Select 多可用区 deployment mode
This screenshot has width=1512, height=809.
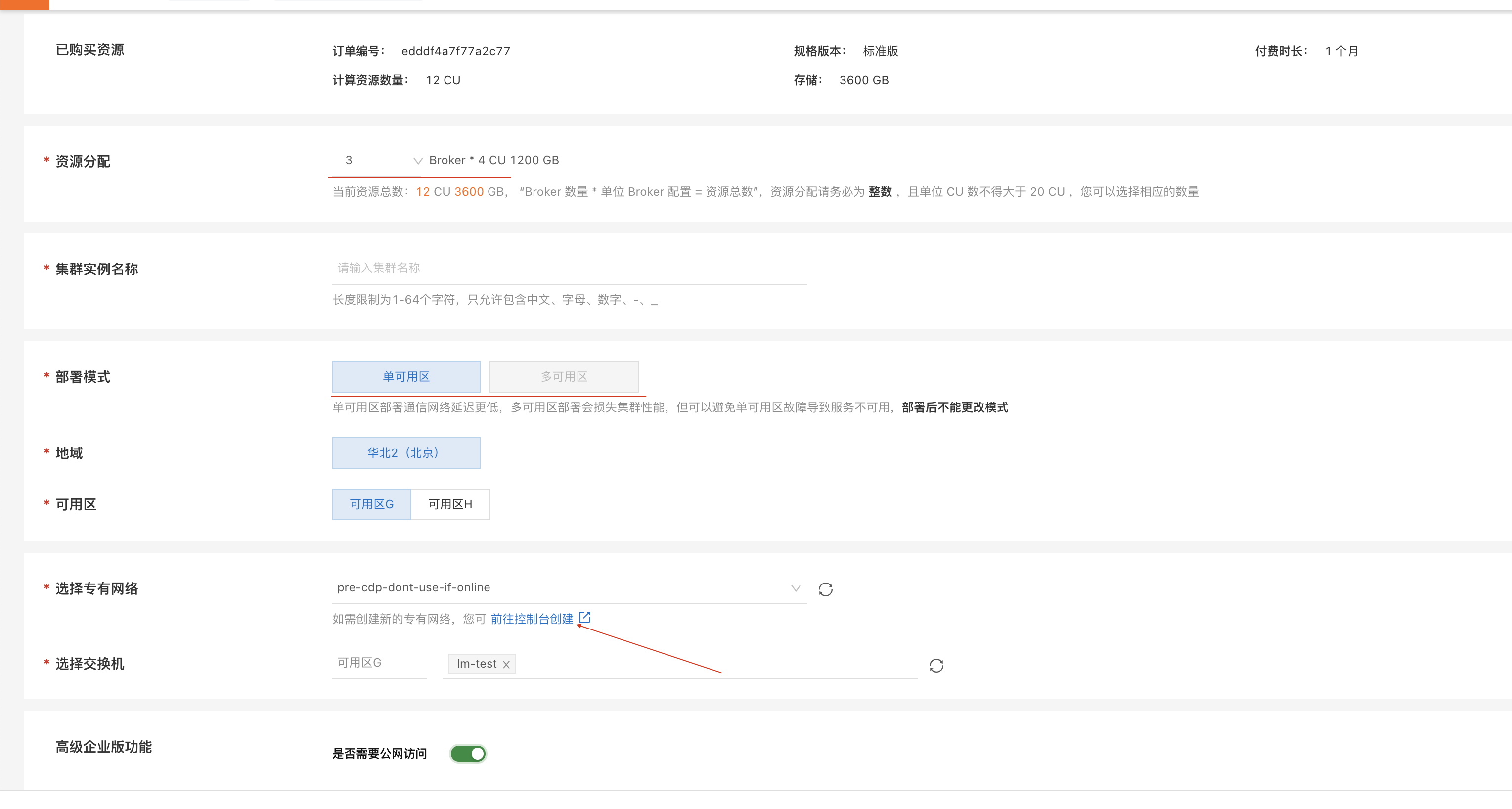[564, 376]
